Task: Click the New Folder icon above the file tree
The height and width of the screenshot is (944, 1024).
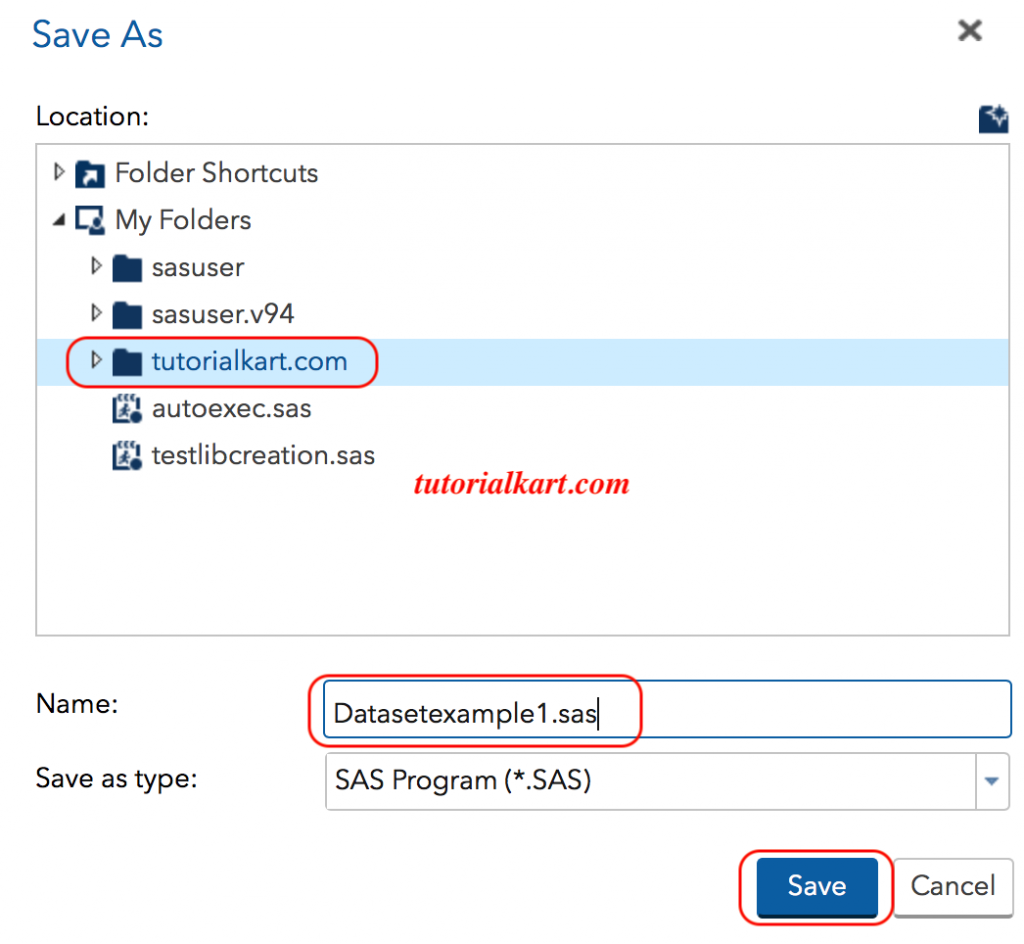Action: pyautogui.click(x=994, y=117)
